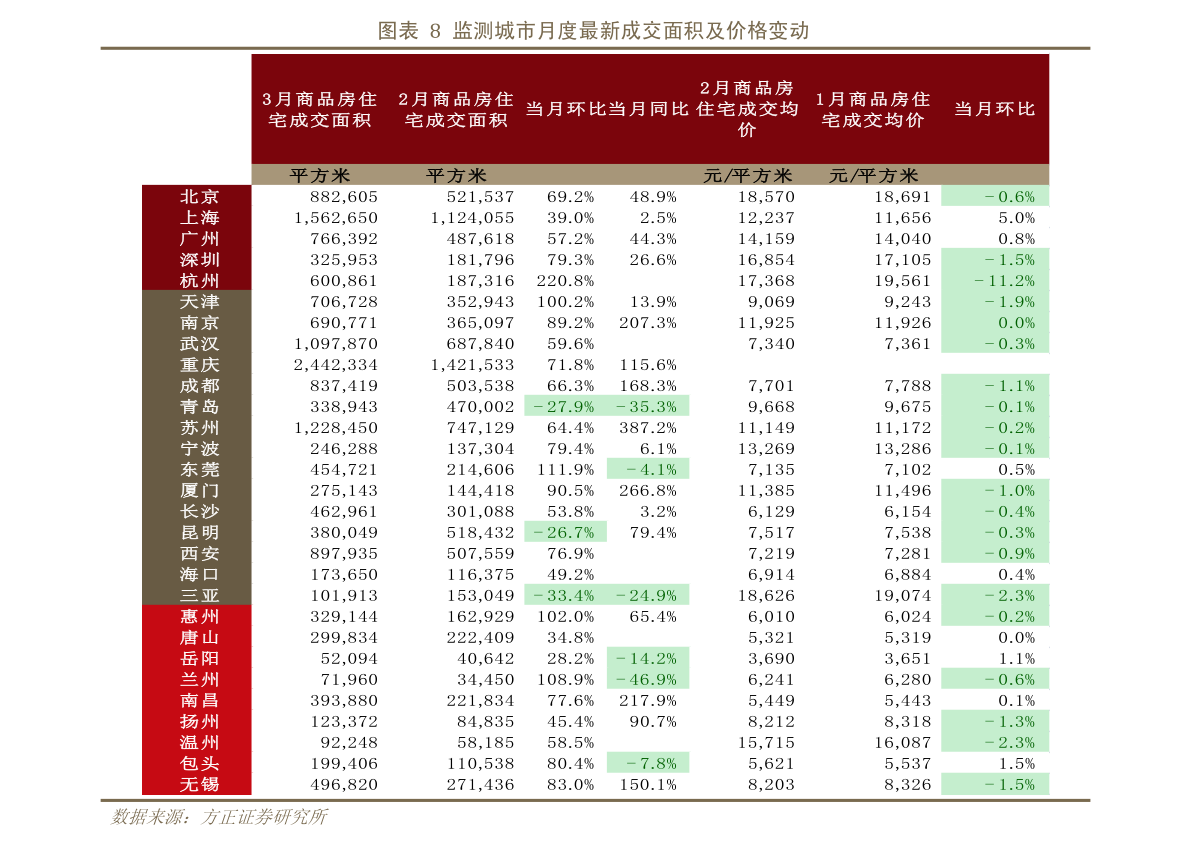Select the 兰州 -46.9% green cell
Image resolution: width=1191 pixels, height=846 pixels.
tap(648, 680)
